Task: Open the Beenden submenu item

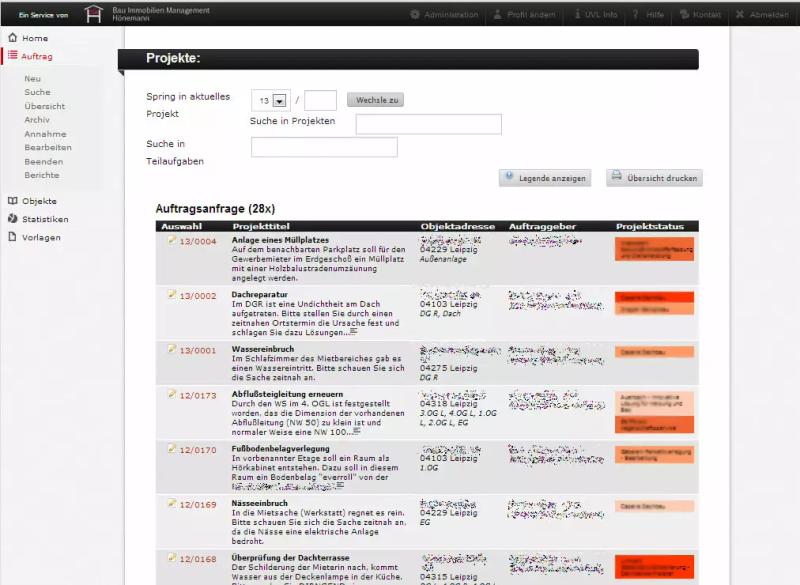Action: pos(44,161)
